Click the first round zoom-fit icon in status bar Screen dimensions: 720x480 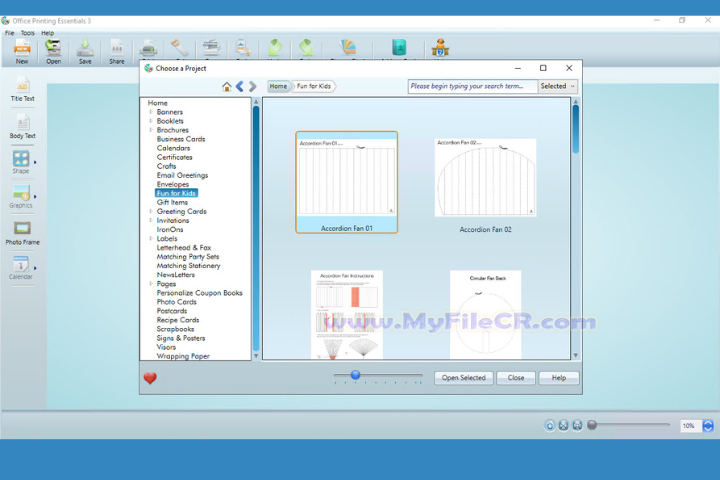pyautogui.click(x=550, y=425)
